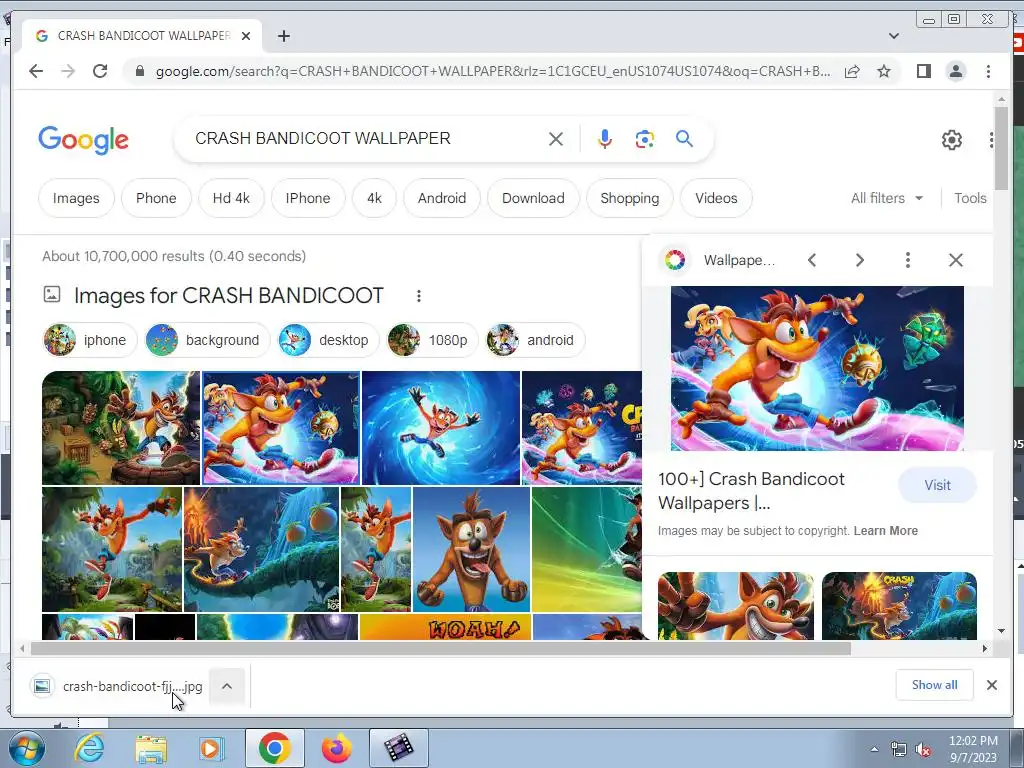Select the Phone filter chip

click(156, 198)
